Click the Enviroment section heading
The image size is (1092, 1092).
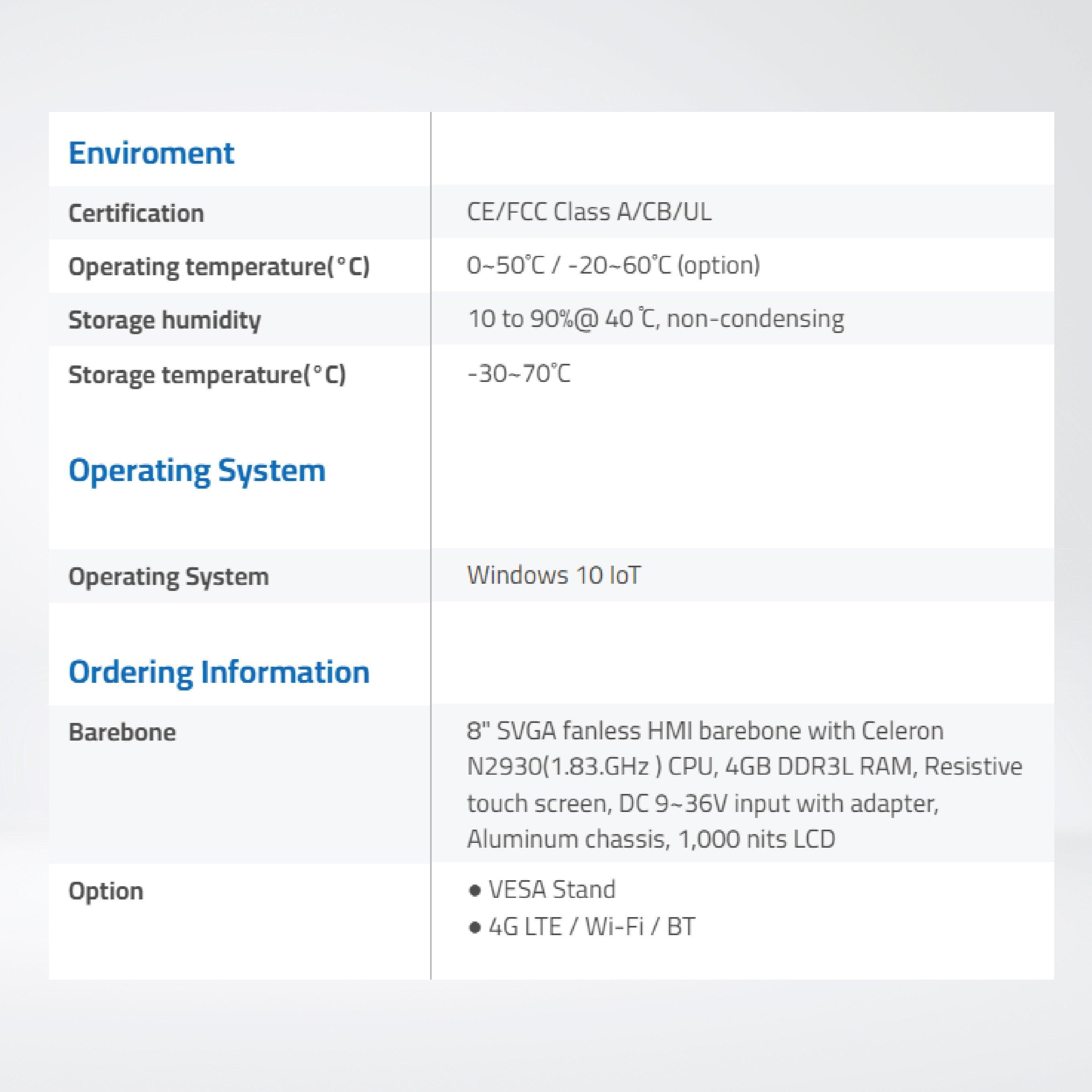pos(151,153)
